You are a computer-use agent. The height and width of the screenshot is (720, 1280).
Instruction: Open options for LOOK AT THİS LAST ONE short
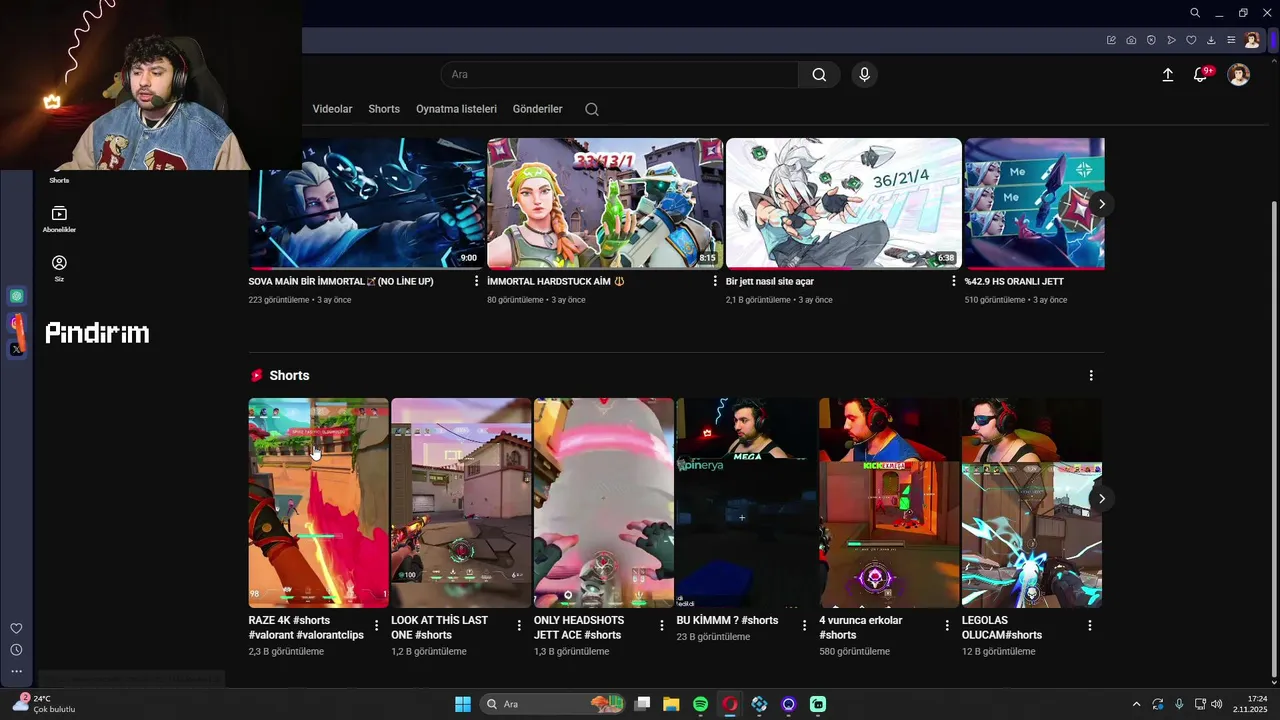[519, 625]
